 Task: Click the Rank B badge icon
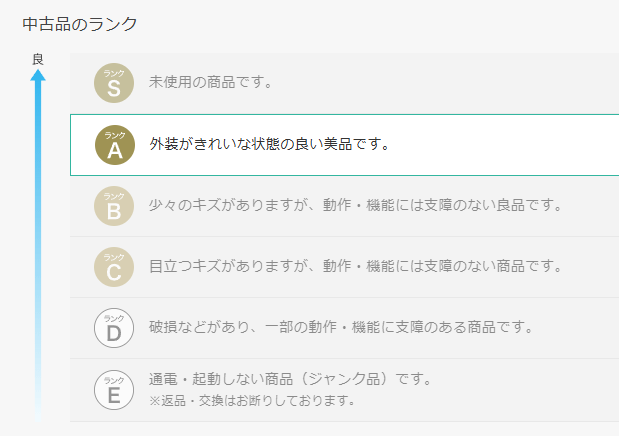(114, 206)
